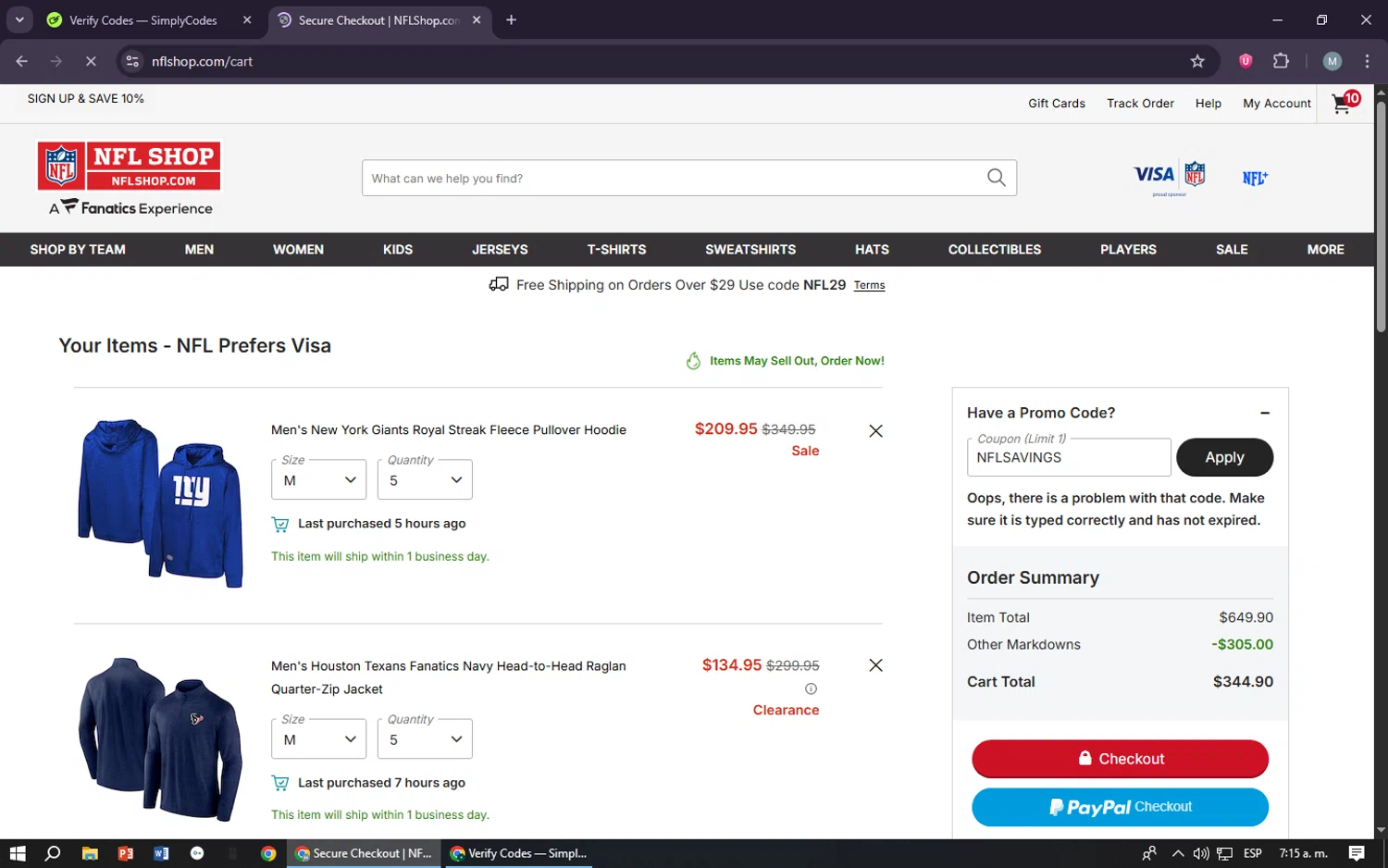The image size is (1388, 868).
Task: Open the browser Extensions puzzle icon
Action: tap(1281, 61)
